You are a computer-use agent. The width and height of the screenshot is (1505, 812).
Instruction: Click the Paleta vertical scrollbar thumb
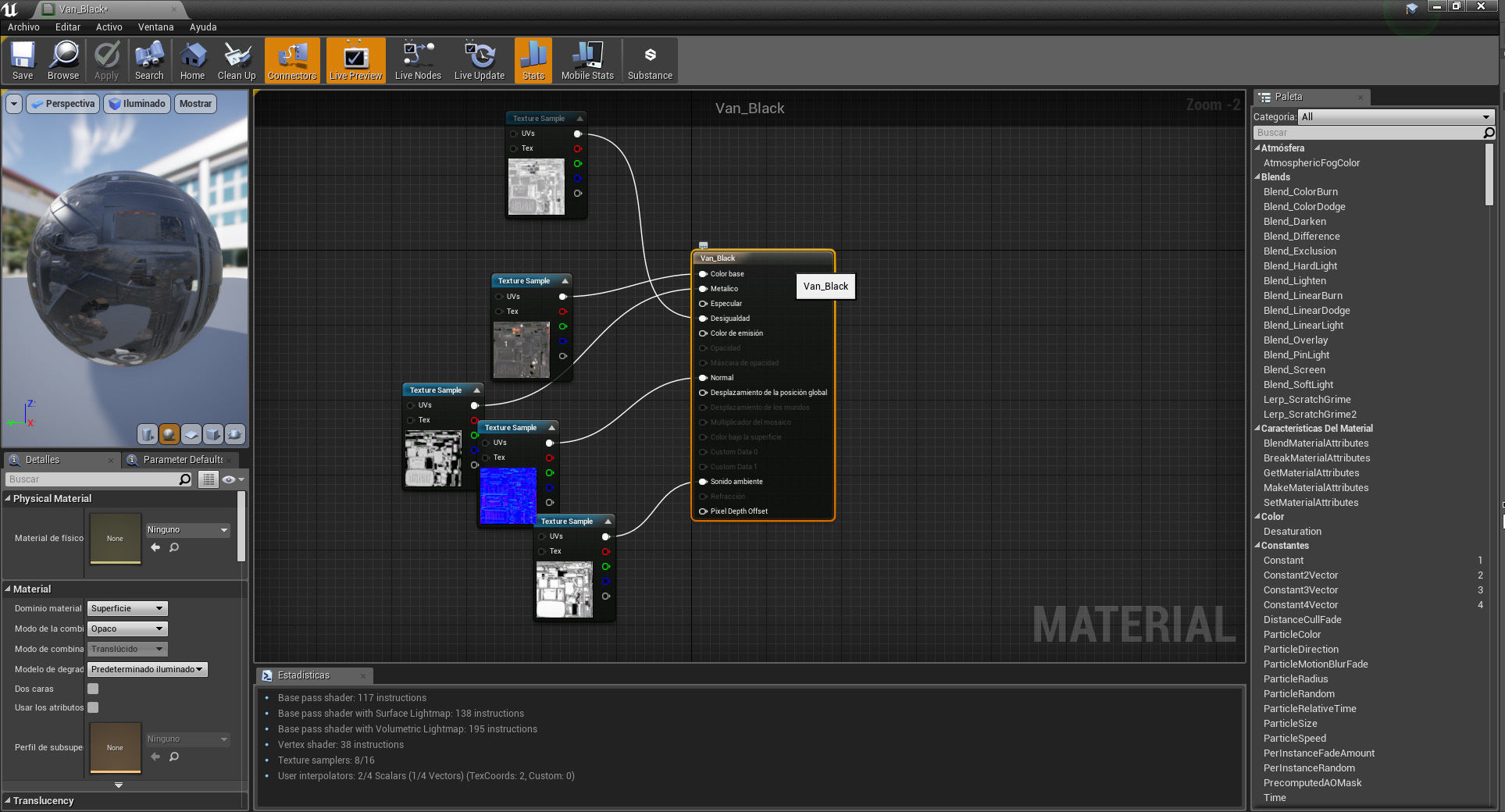click(x=1490, y=175)
